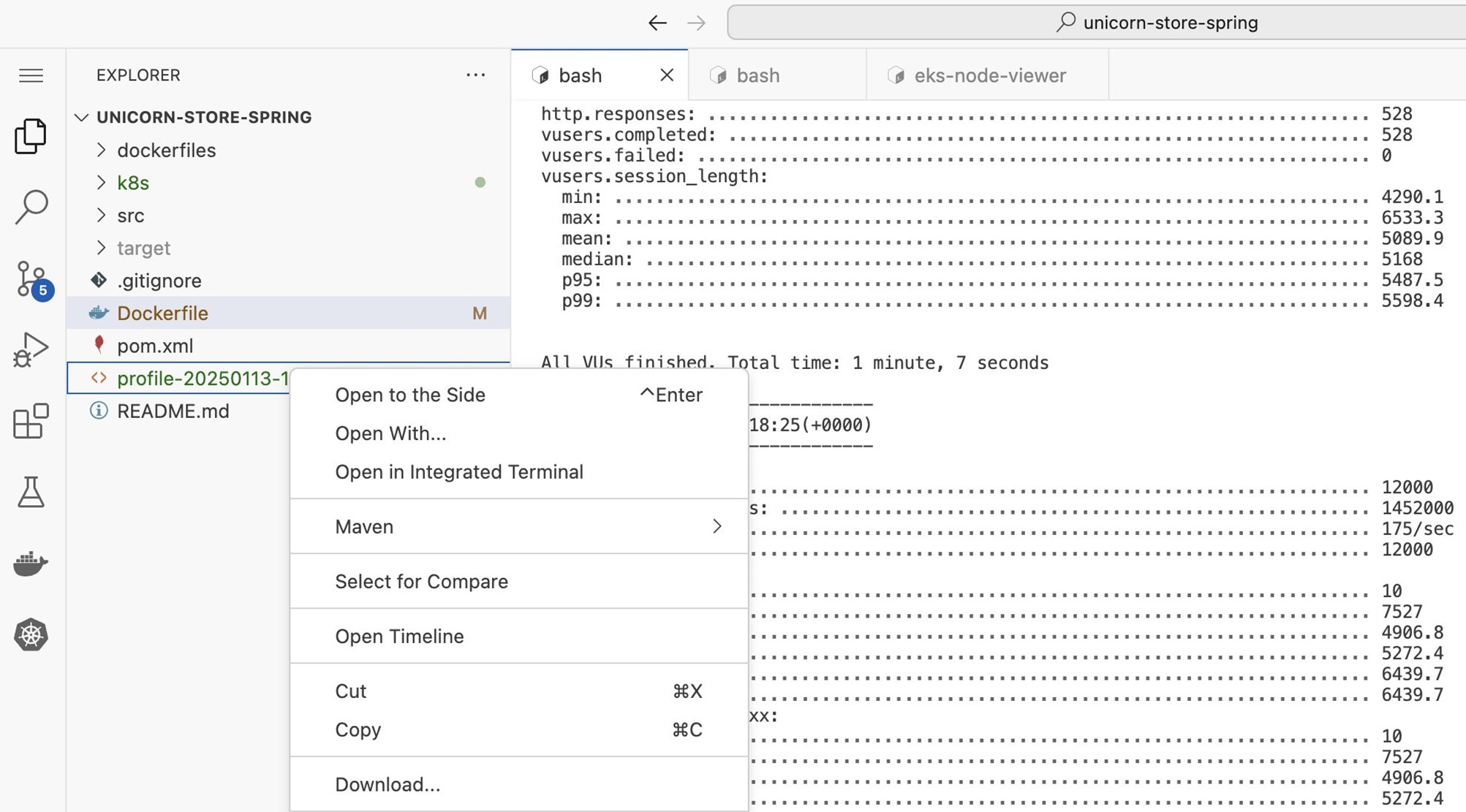Click the Dockerfile icon in file tree

(99, 313)
